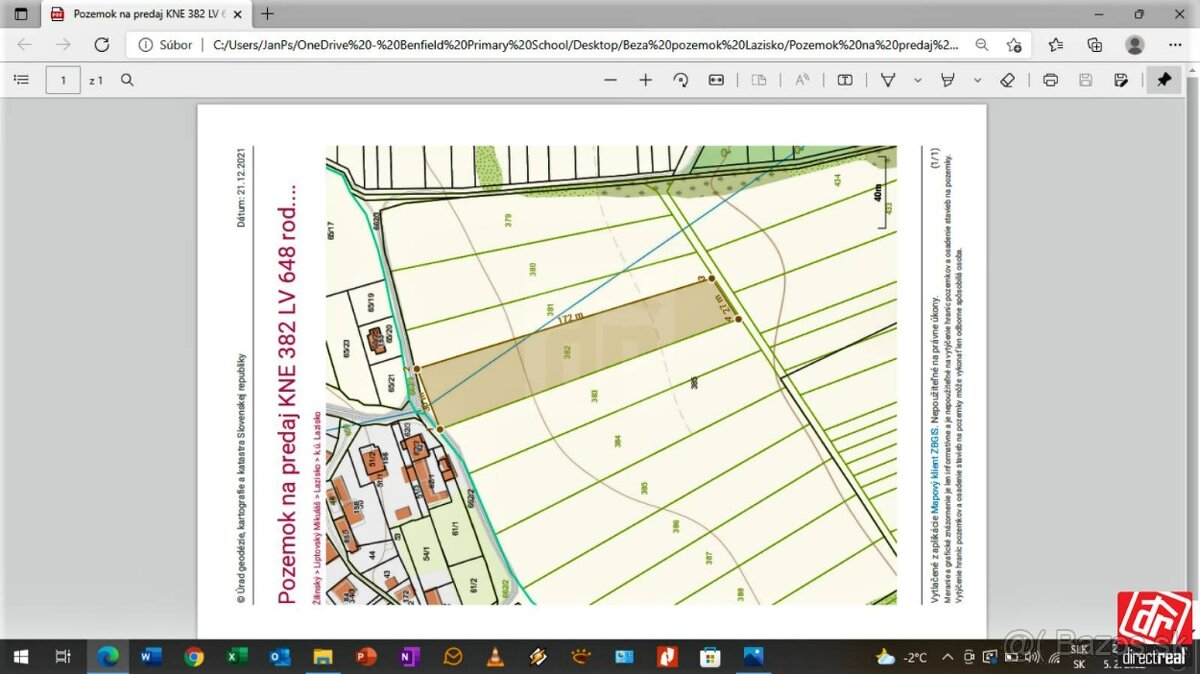Select the Draw pen tool
The image size is (1200, 674).
click(887, 80)
